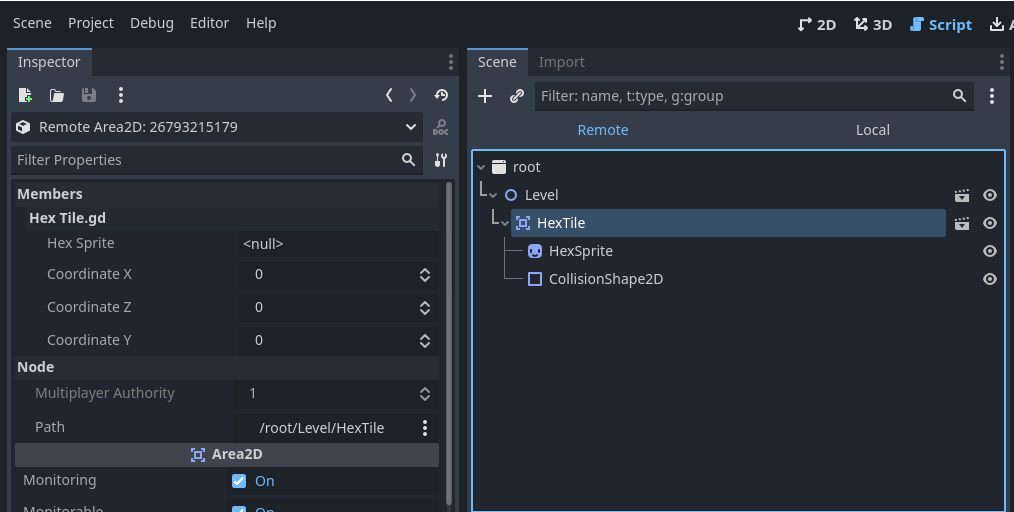Open the Debug menu
The image size is (1014, 512).
(x=151, y=23)
